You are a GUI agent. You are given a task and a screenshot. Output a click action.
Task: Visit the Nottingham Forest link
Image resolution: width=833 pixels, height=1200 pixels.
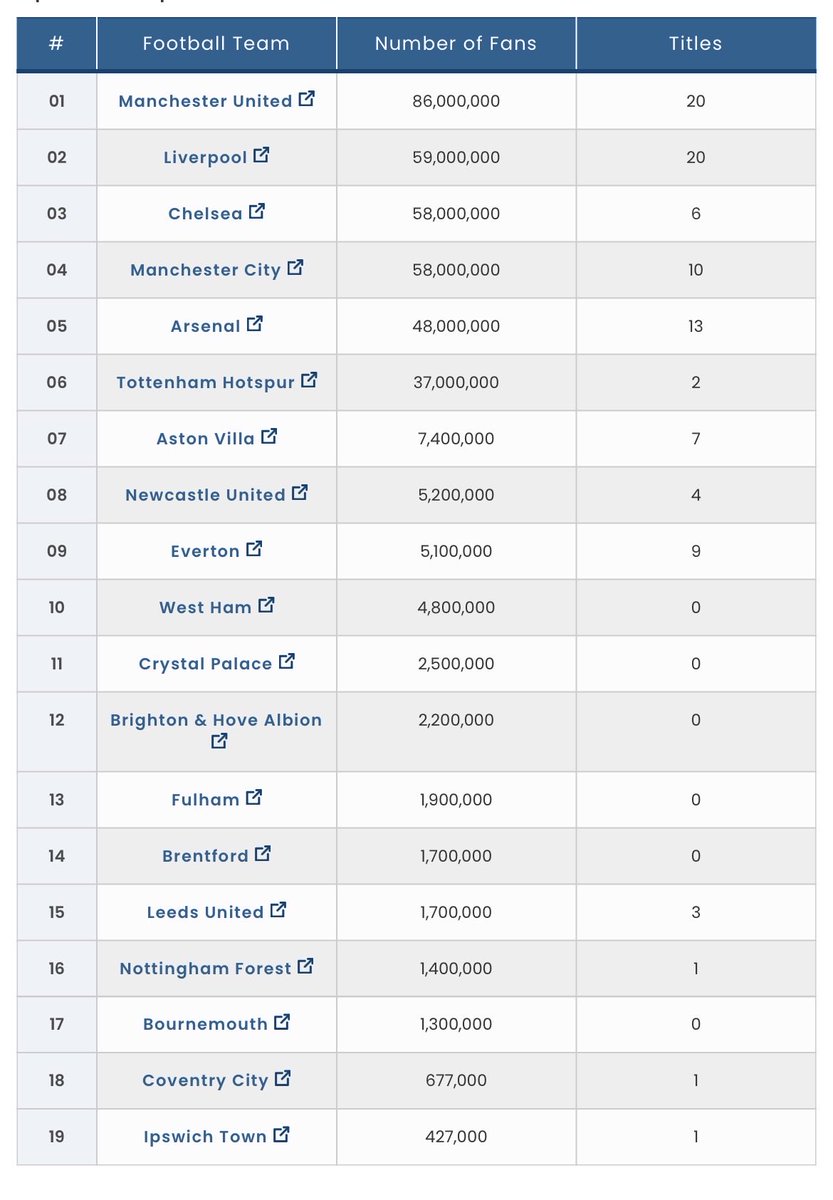pos(205,968)
